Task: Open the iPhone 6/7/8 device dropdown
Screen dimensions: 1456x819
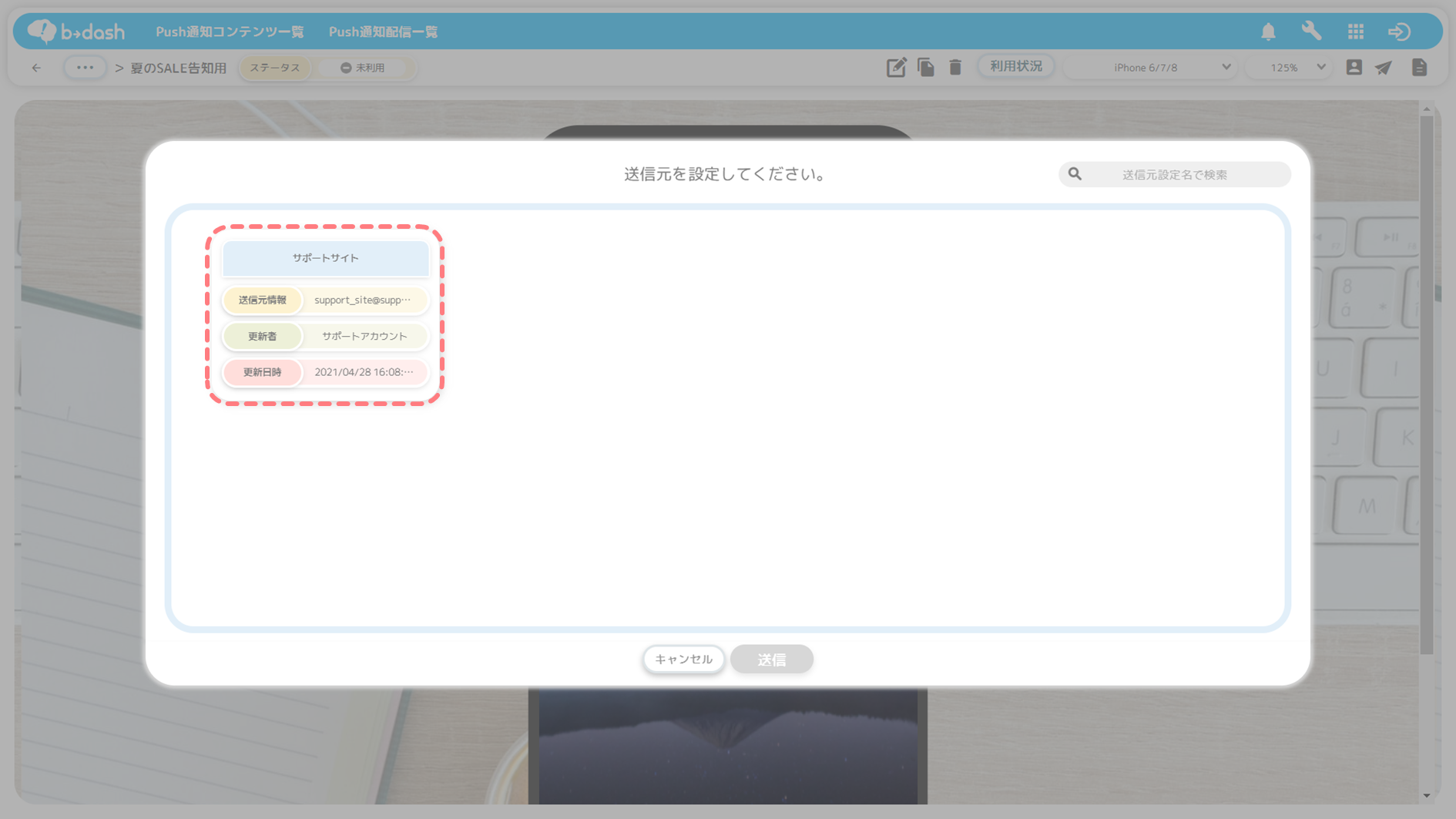Action: pyautogui.click(x=1150, y=68)
